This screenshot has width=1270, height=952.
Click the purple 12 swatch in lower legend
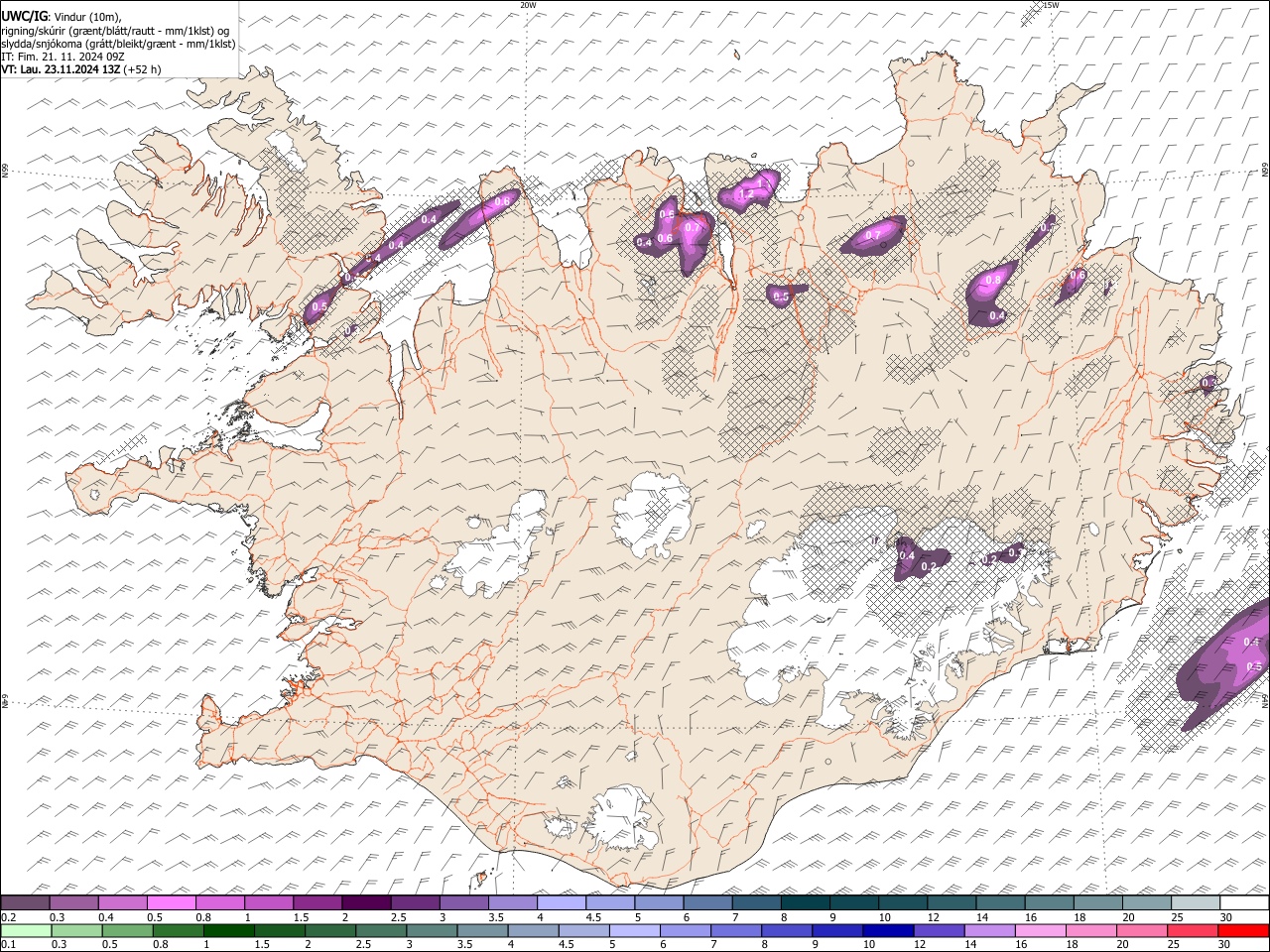[939, 931]
